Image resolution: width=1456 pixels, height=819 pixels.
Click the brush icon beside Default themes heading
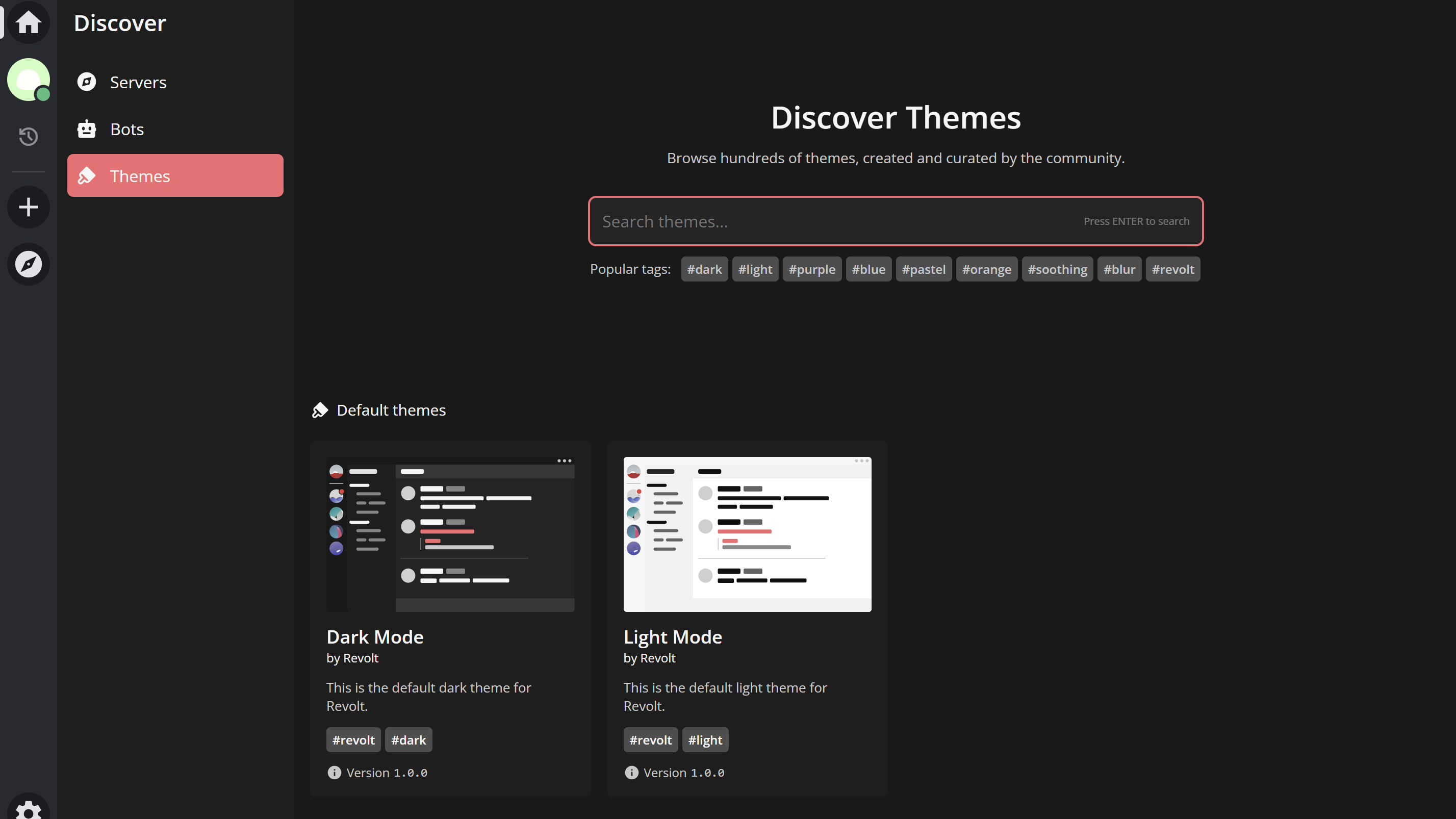tap(320, 410)
